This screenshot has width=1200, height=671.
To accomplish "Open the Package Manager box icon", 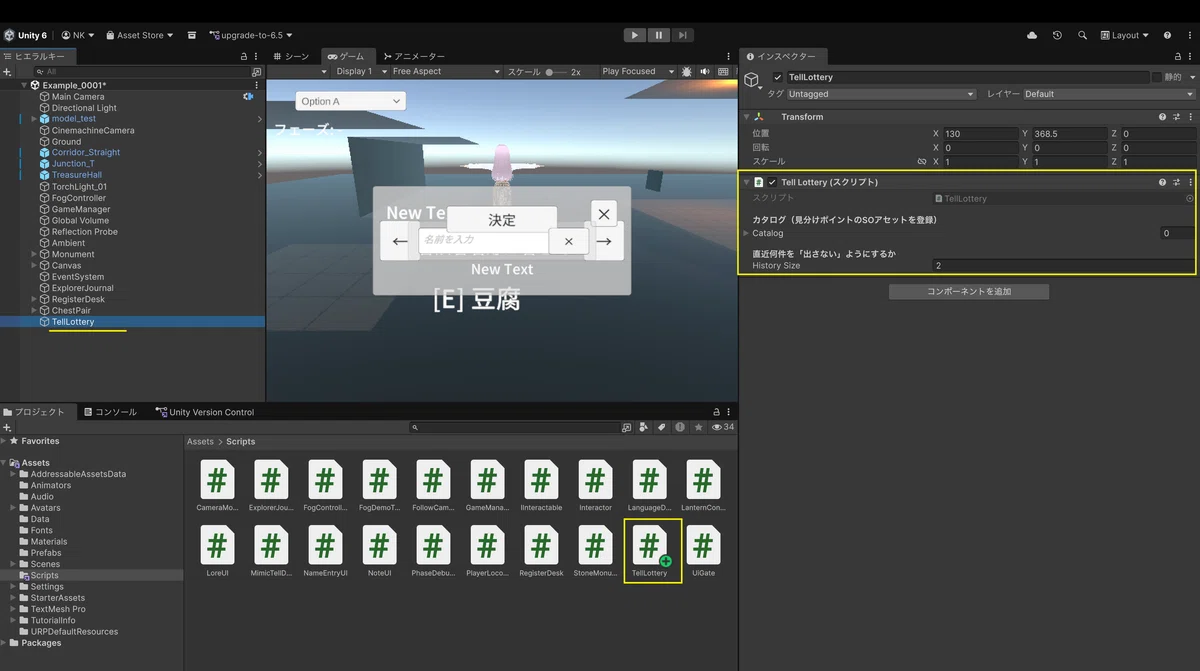I will [192, 35].
